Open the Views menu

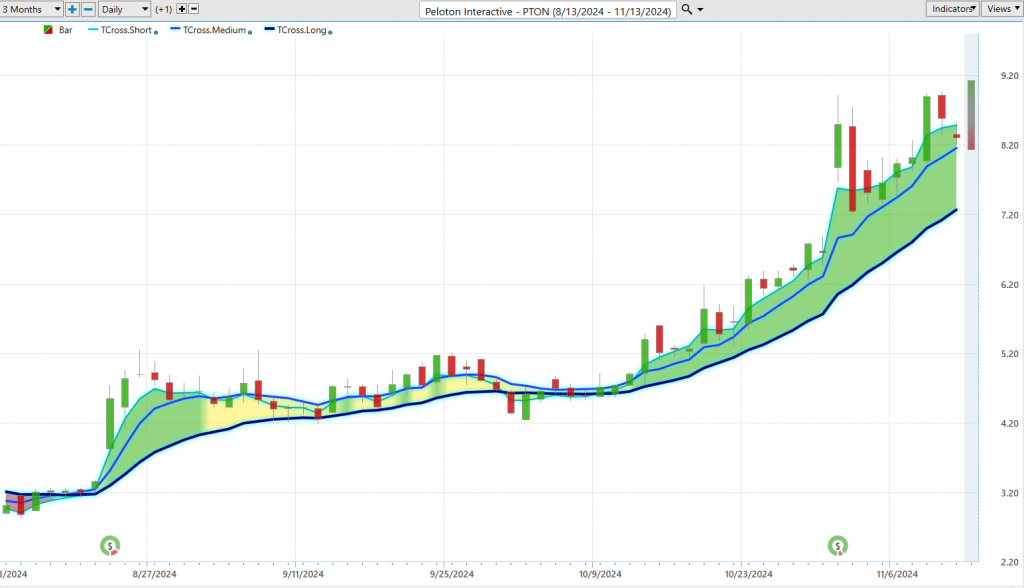point(1000,9)
